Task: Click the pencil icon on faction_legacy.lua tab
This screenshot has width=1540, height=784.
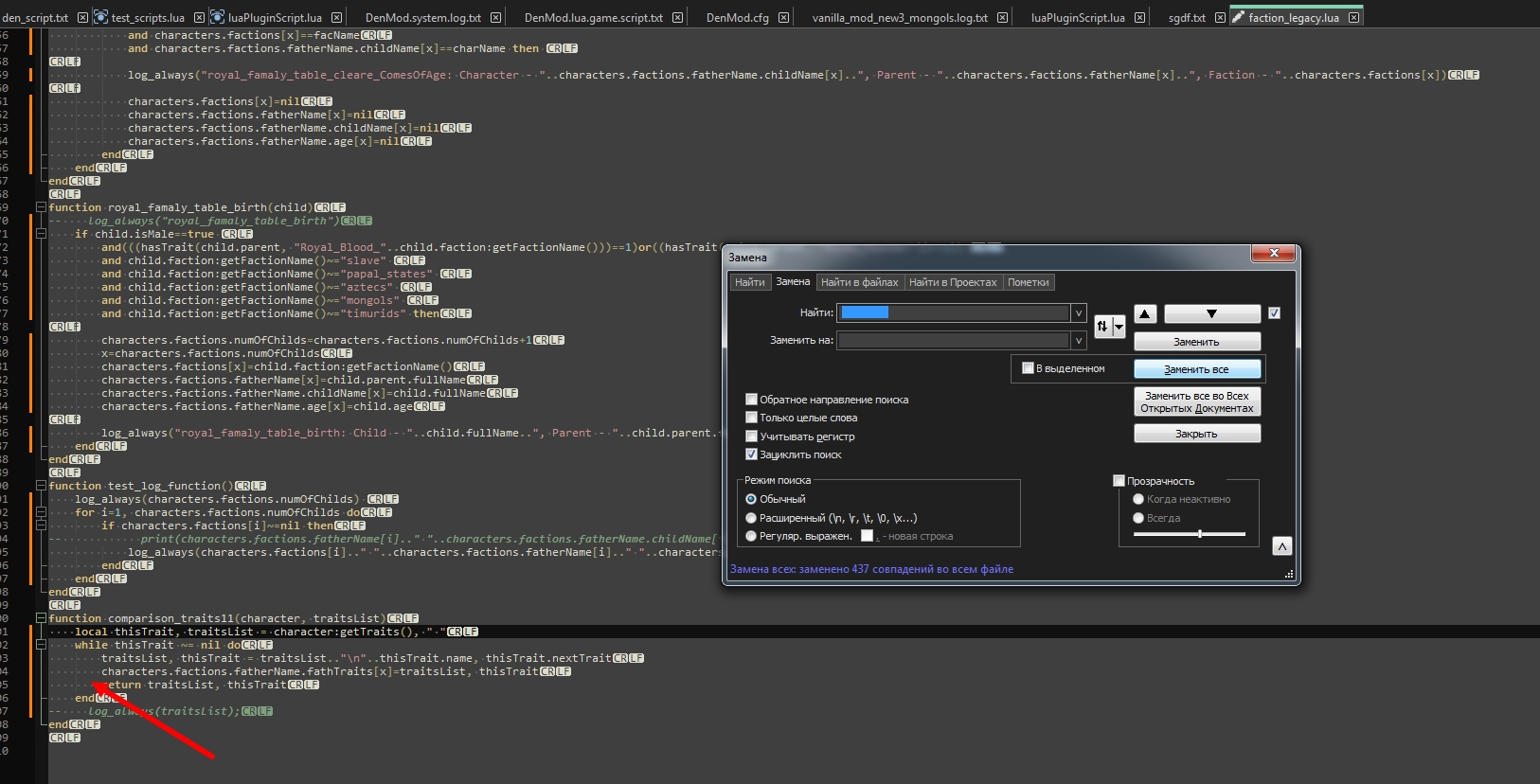Action: 1238,17
